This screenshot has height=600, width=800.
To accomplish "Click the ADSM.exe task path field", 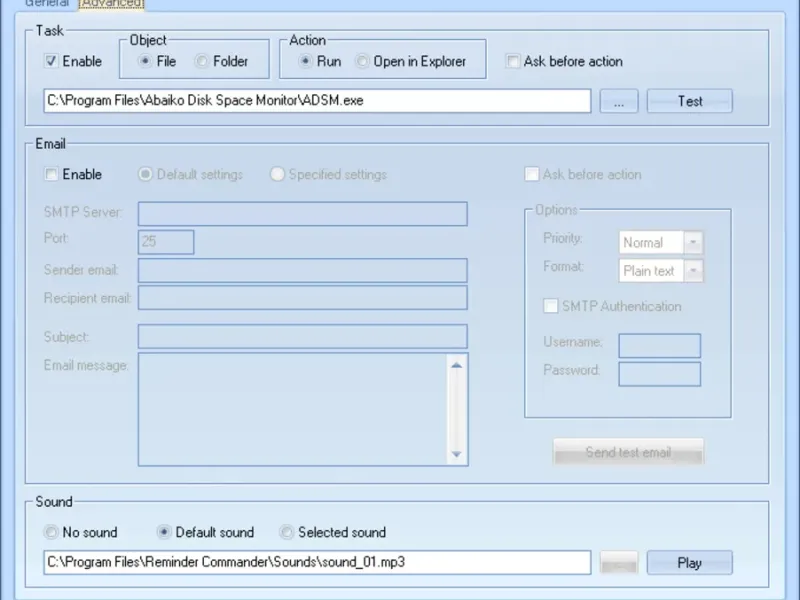I will click(317, 101).
